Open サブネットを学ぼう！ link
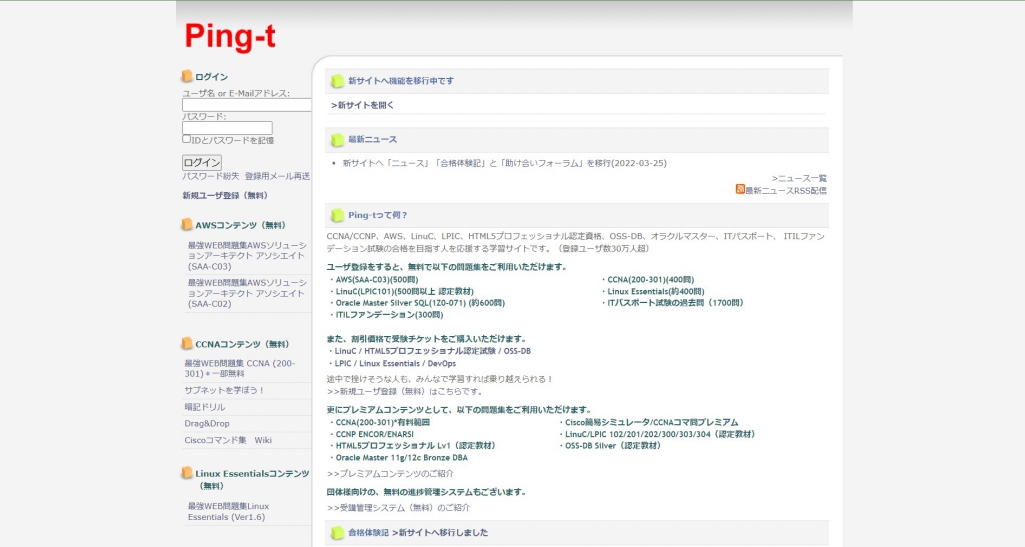 (x=224, y=390)
